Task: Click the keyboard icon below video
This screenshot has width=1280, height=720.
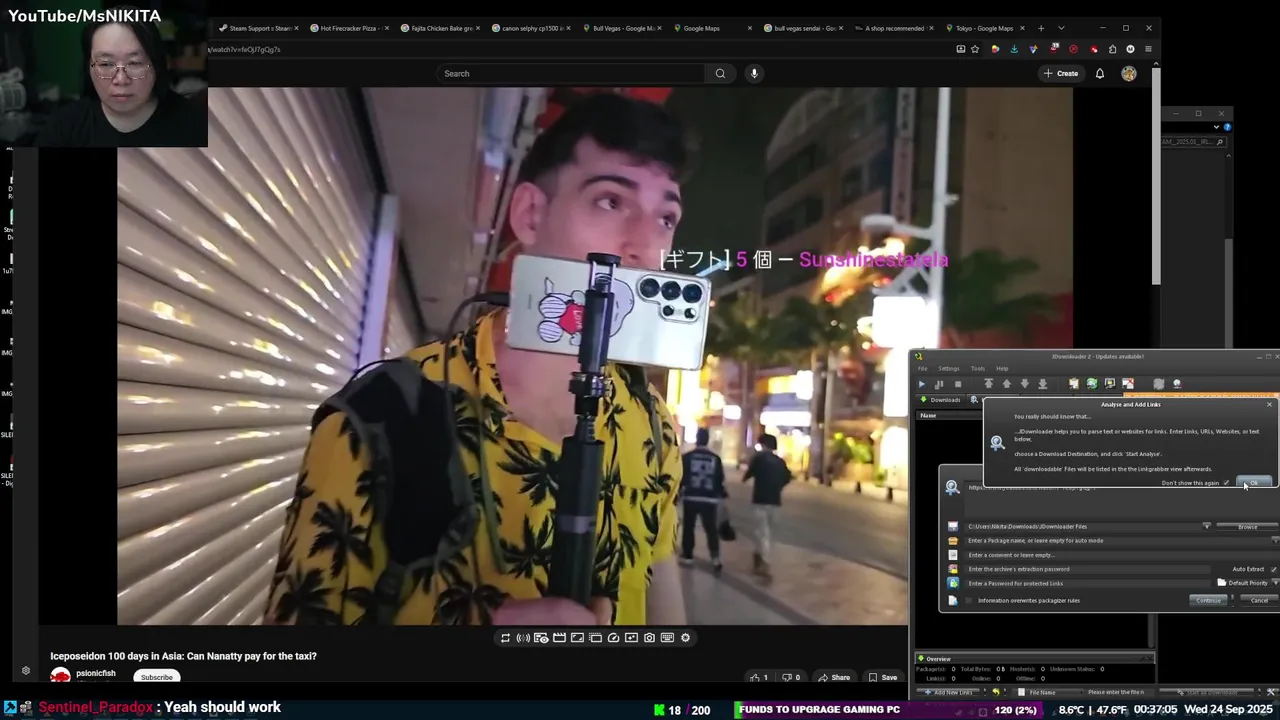Action: pyautogui.click(x=667, y=638)
